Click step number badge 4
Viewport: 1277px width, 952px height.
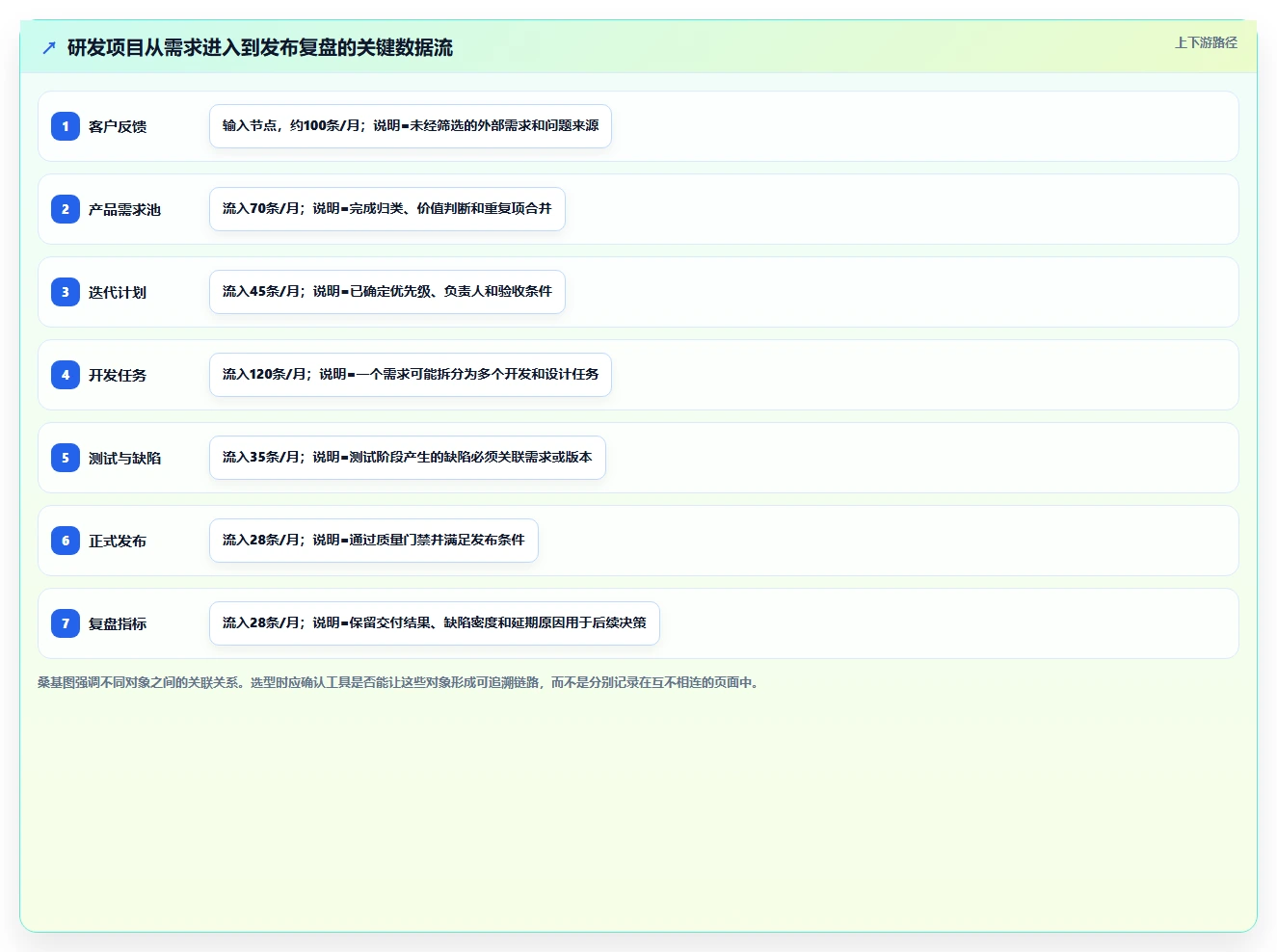pos(66,375)
